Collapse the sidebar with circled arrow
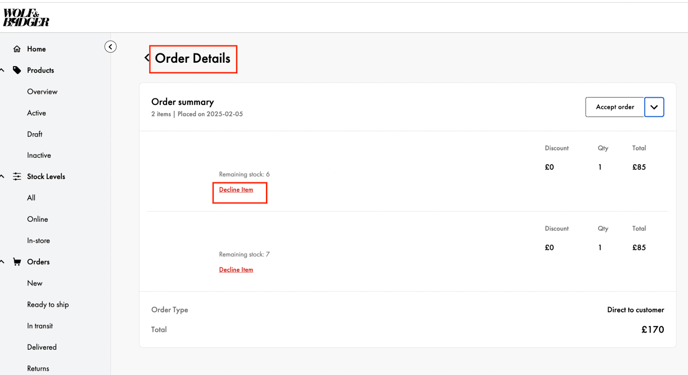688x375 pixels. pos(111,46)
